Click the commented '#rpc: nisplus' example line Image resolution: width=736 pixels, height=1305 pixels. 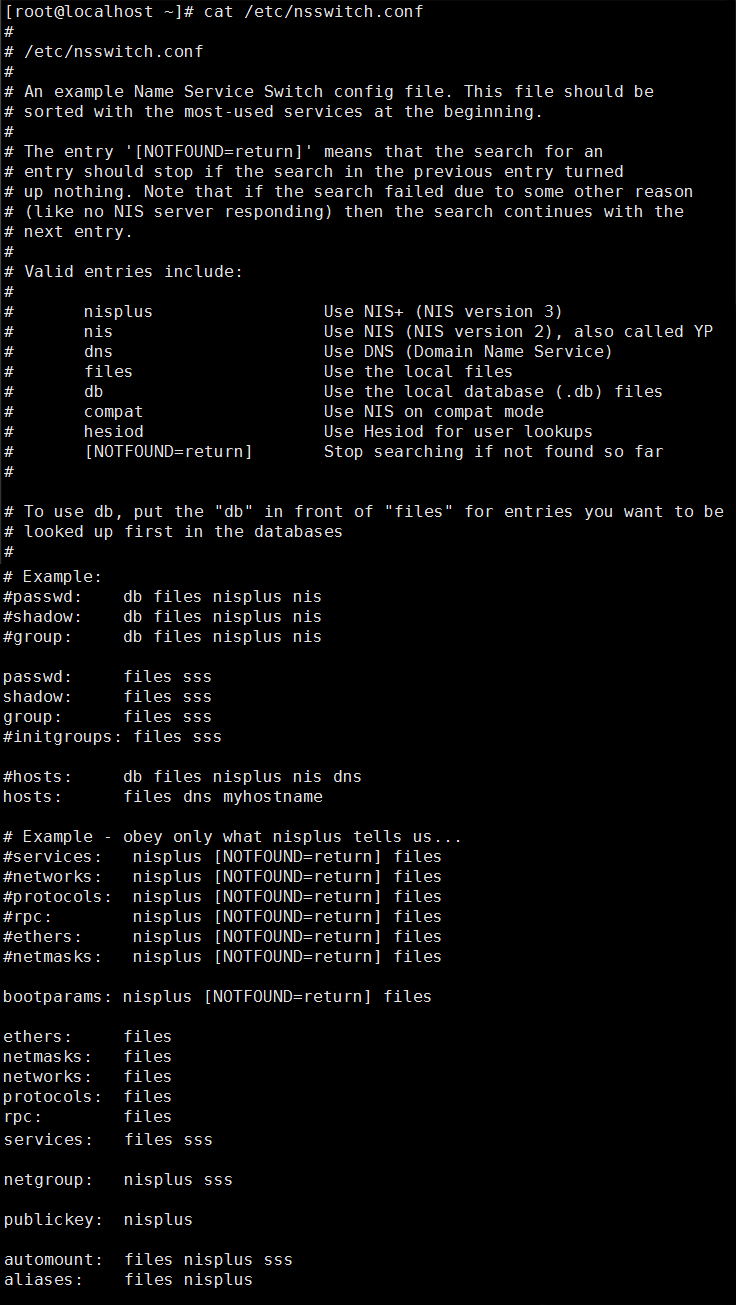[x=223, y=917]
